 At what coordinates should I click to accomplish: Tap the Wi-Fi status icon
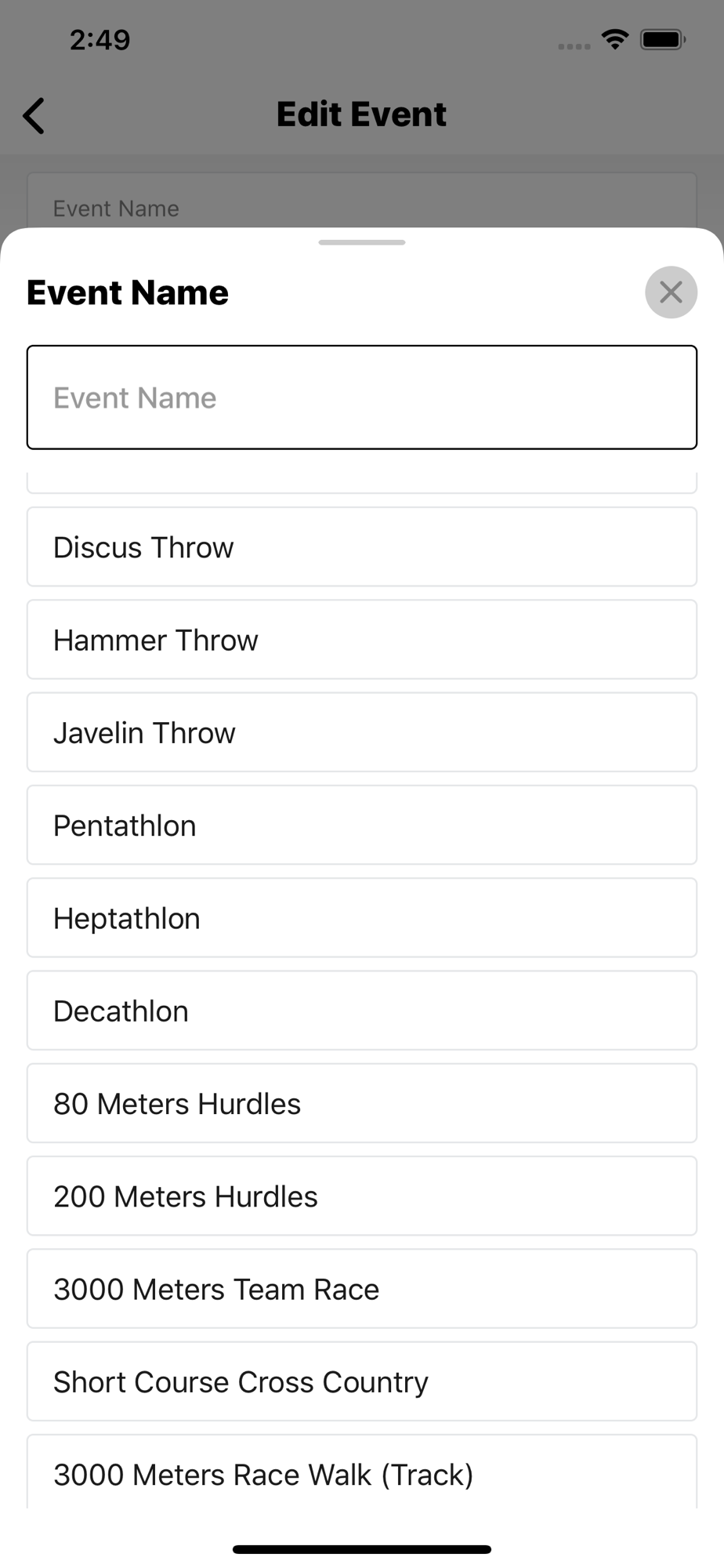click(x=615, y=39)
